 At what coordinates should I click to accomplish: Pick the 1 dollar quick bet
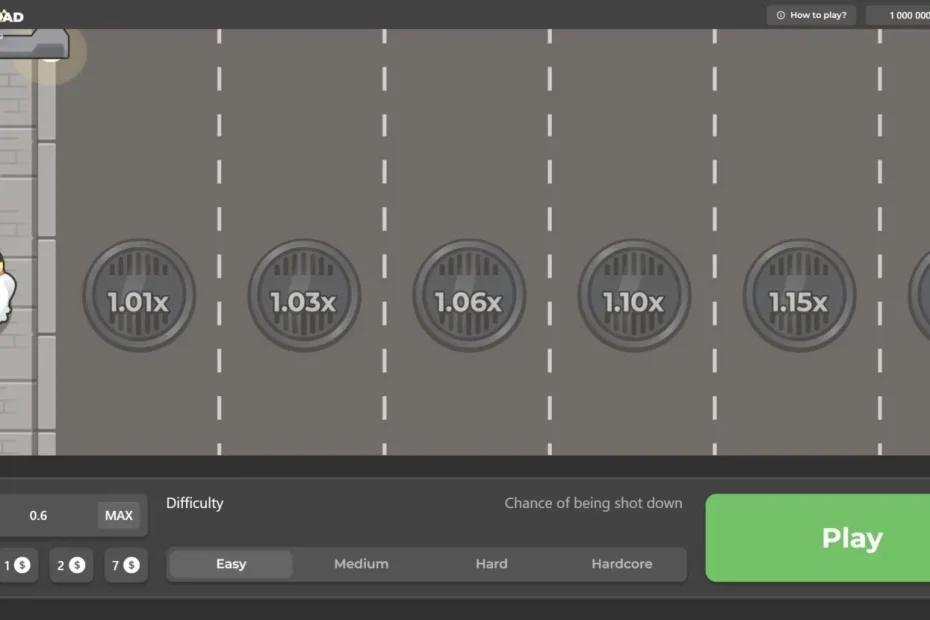click(17, 565)
